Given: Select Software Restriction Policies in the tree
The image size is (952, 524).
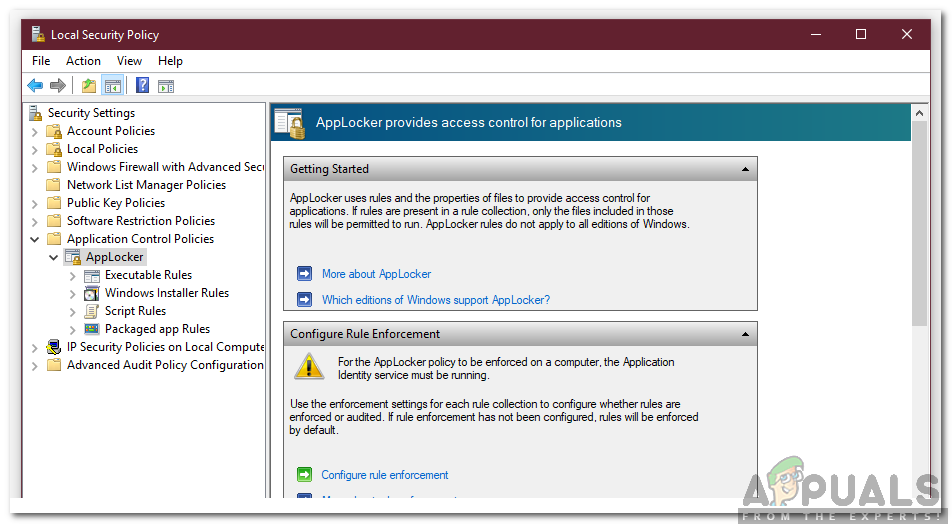Looking at the screenshot, I should 140,221.
